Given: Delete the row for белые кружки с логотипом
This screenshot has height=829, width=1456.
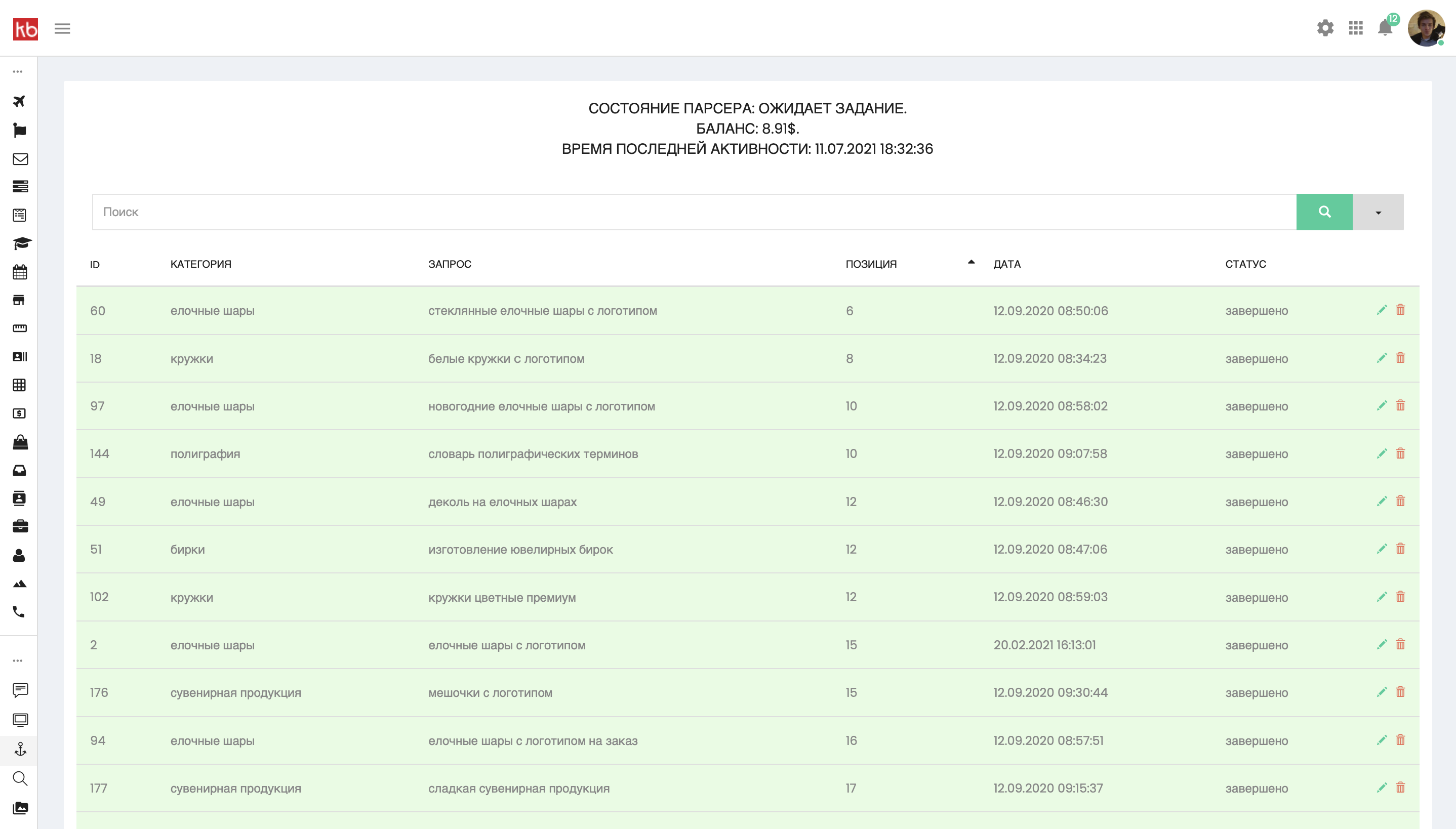Looking at the screenshot, I should [x=1400, y=357].
